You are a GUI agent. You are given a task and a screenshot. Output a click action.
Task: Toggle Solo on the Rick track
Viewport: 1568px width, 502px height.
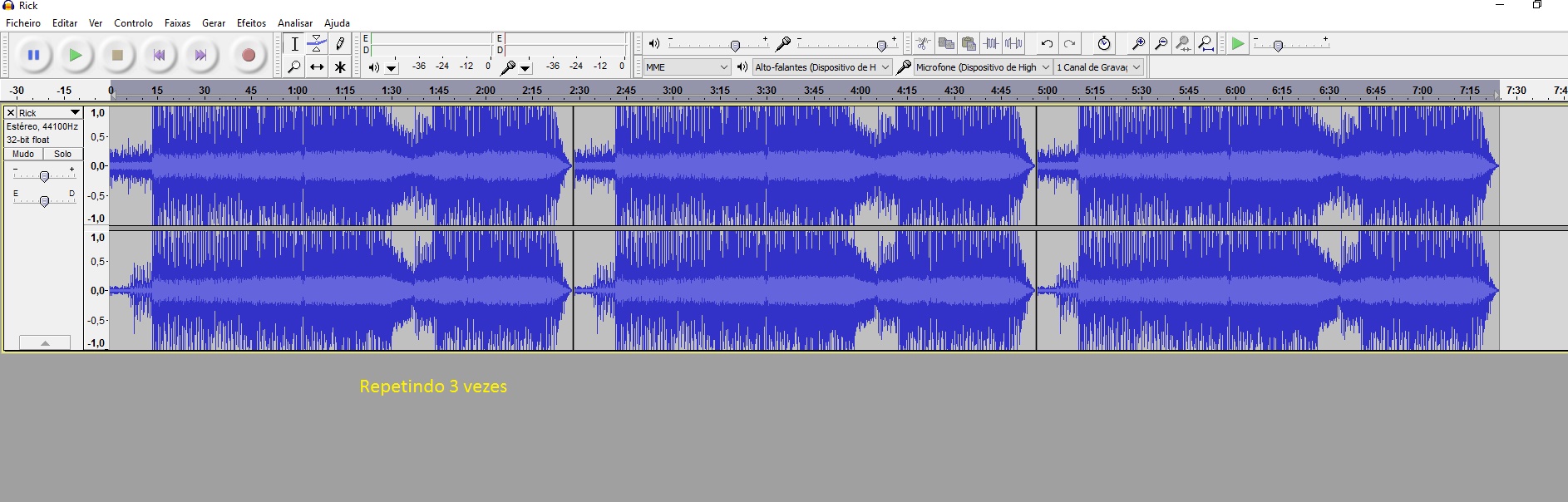(x=63, y=154)
